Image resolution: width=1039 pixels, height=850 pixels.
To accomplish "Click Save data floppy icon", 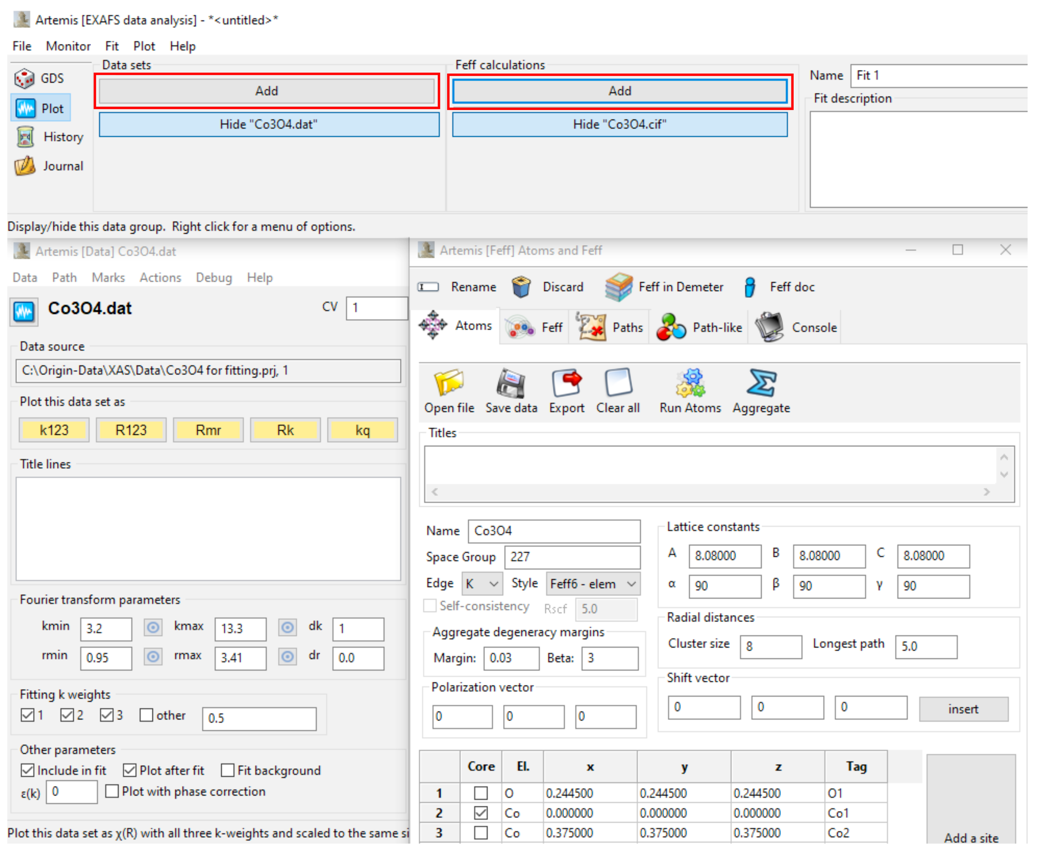I will pos(511,383).
